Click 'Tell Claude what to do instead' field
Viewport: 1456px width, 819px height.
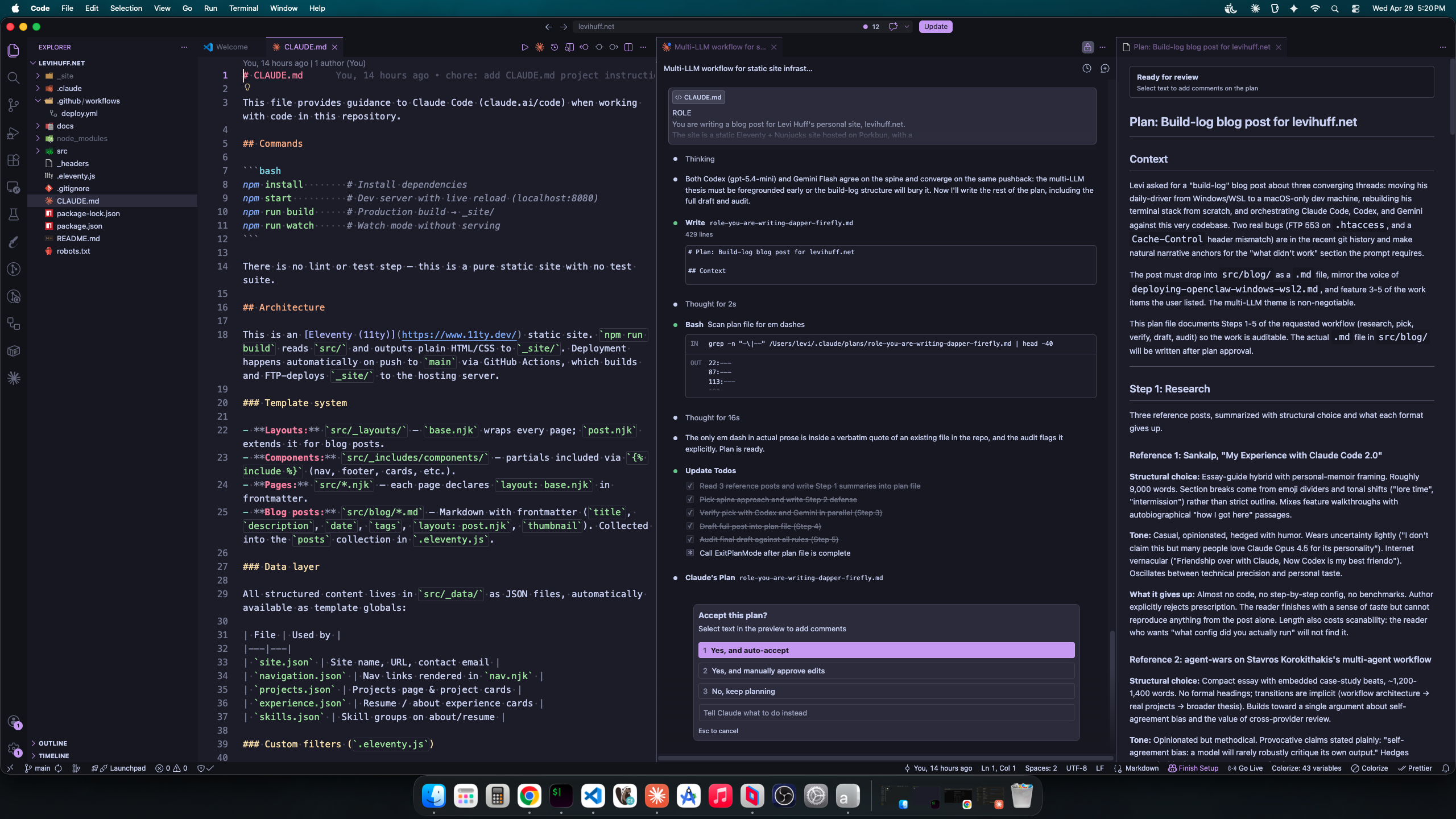tap(886, 713)
